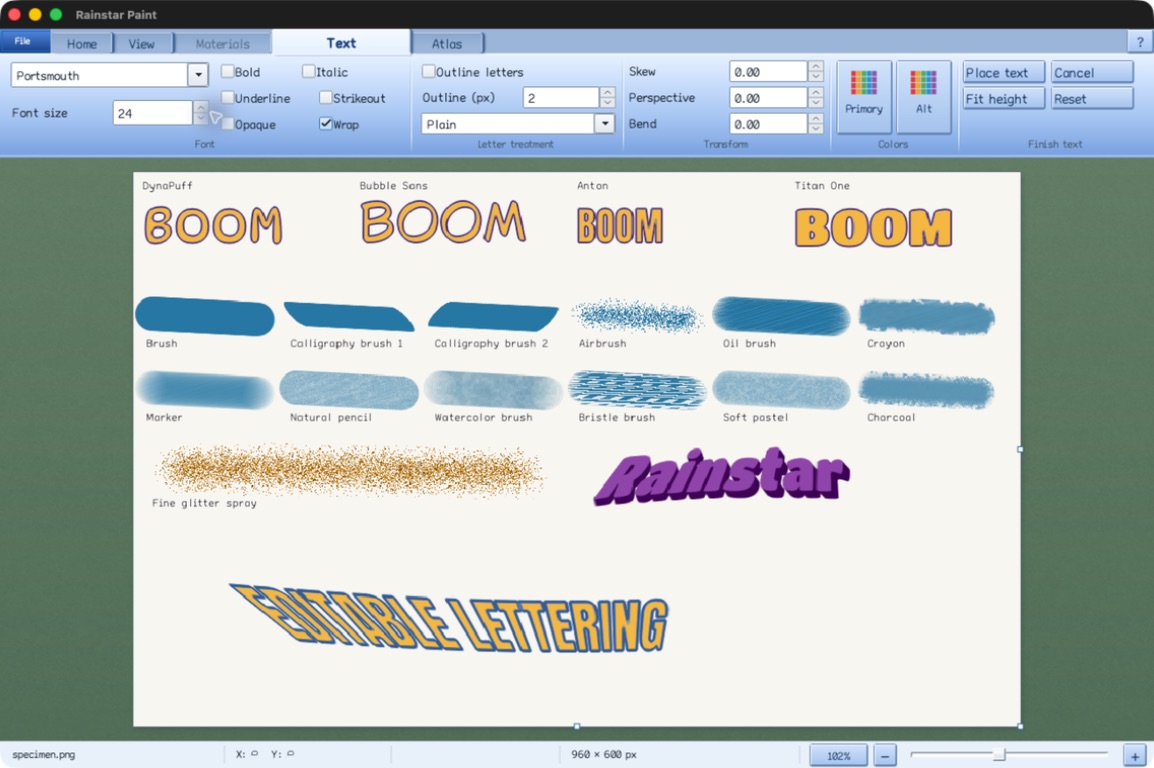The height and width of the screenshot is (768, 1154).
Task: Click the Perspective value field
Action: click(768, 98)
